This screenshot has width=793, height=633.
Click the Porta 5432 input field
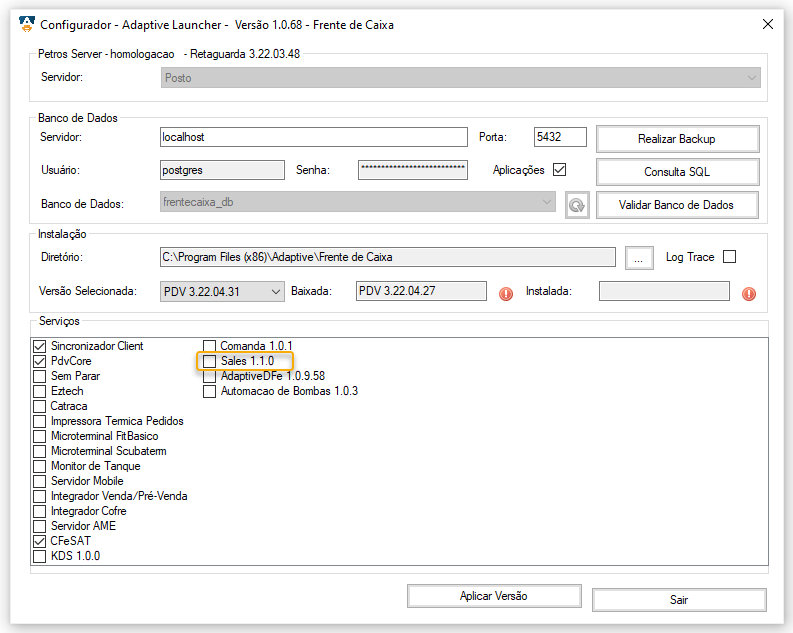click(559, 137)
